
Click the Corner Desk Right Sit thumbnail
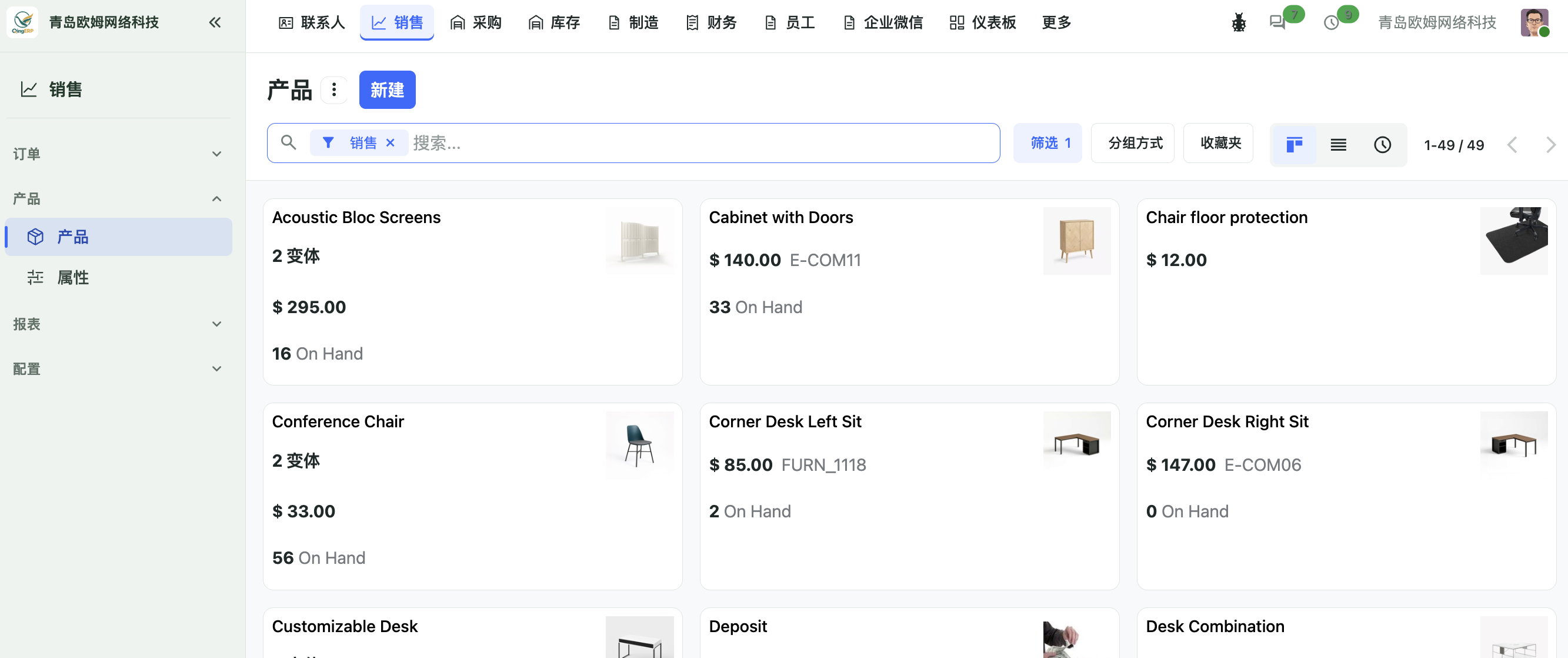[1514, 446]
